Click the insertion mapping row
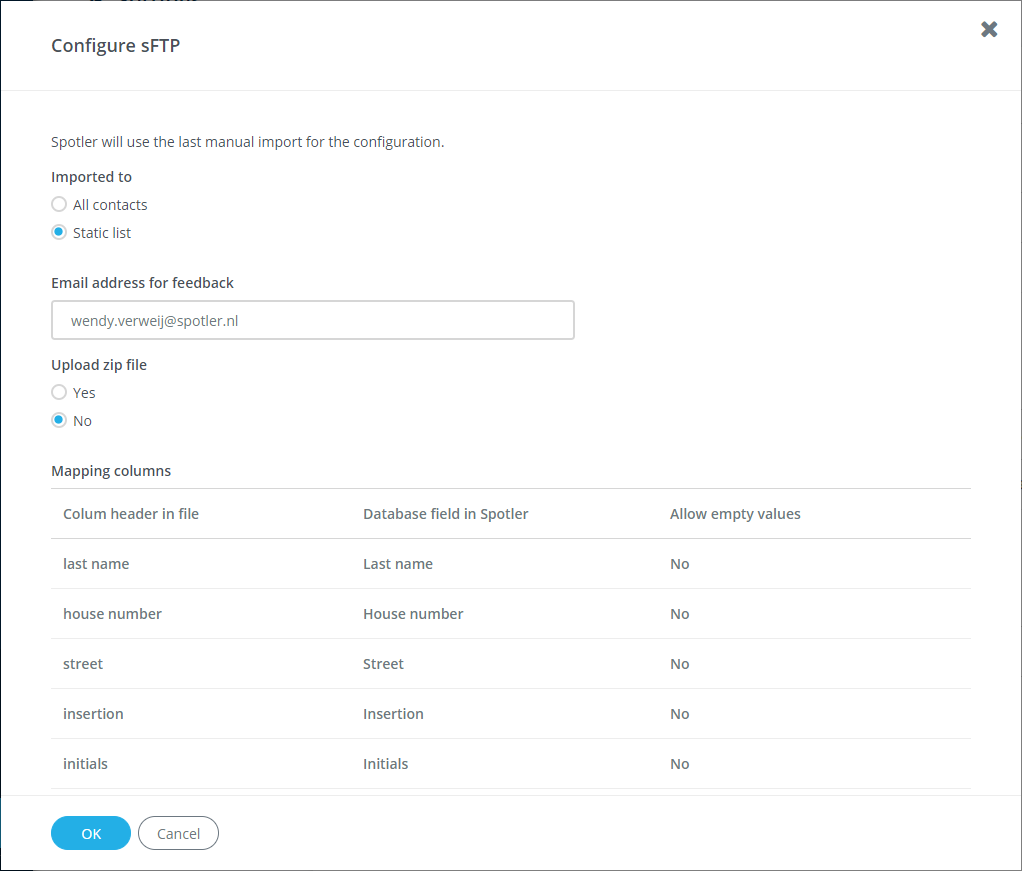The image size is (1022, 871). tap(93, 713)
